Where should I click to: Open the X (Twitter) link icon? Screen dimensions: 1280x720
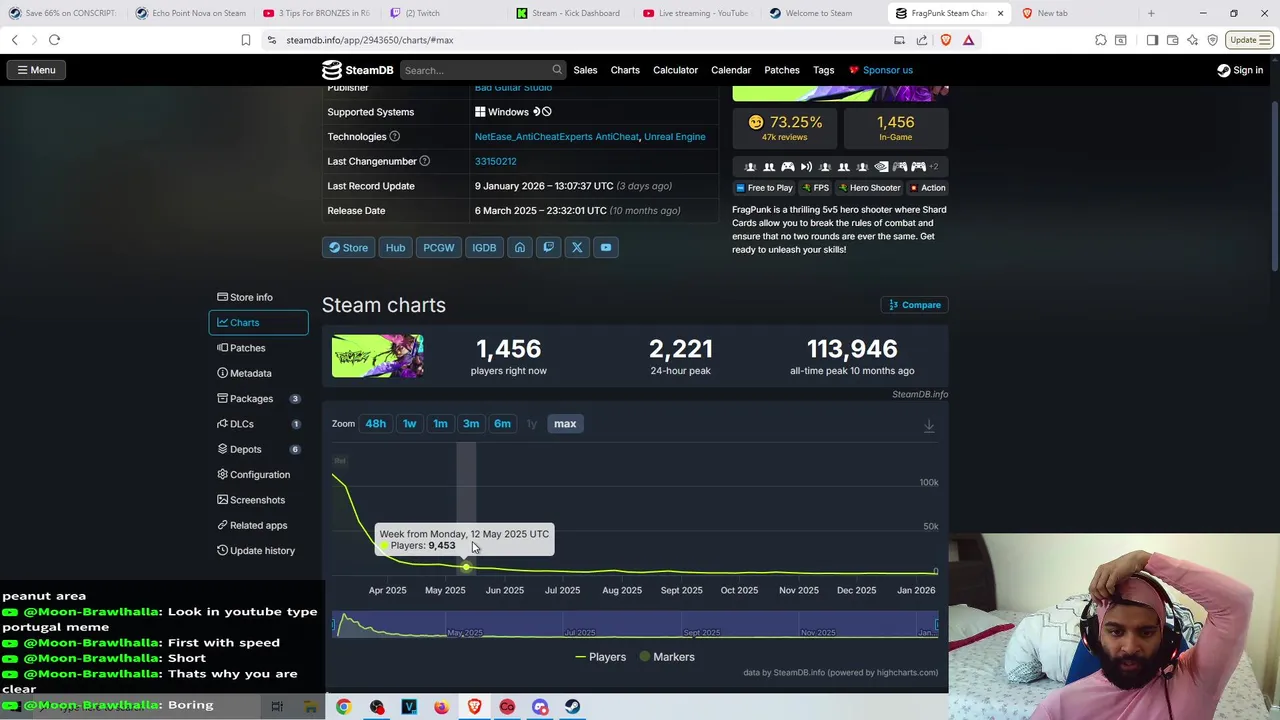(577, 248)
